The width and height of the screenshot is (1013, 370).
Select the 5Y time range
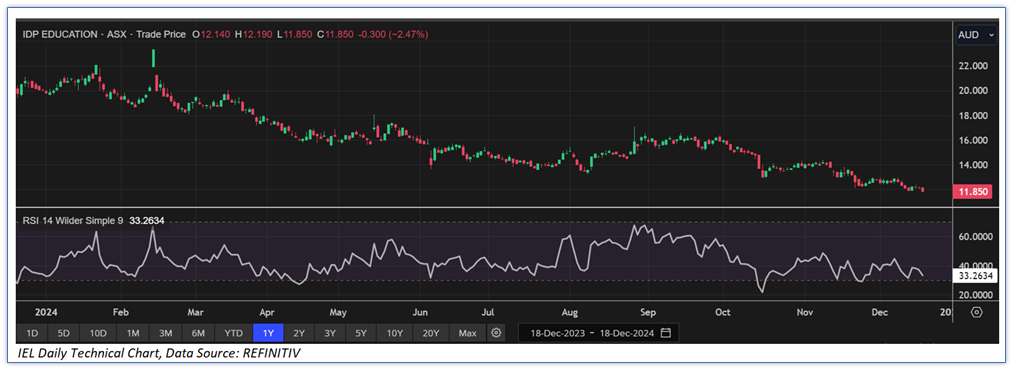(361, 333)
